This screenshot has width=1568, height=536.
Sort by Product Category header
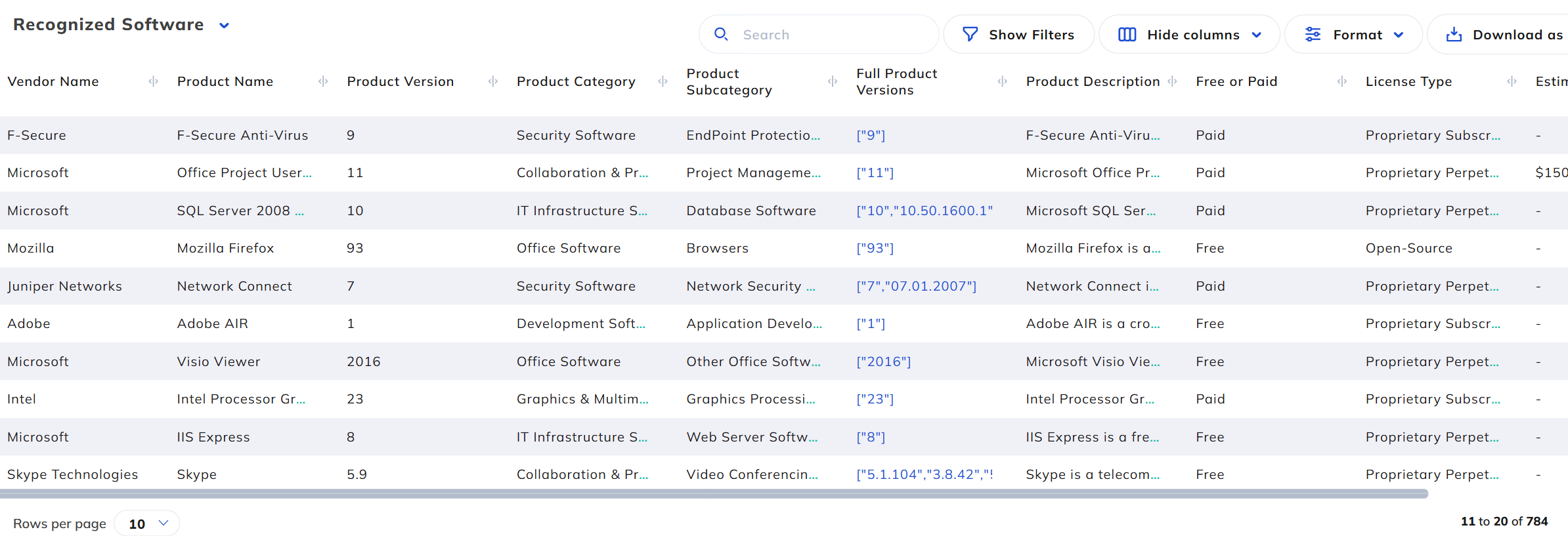(576, 81)
